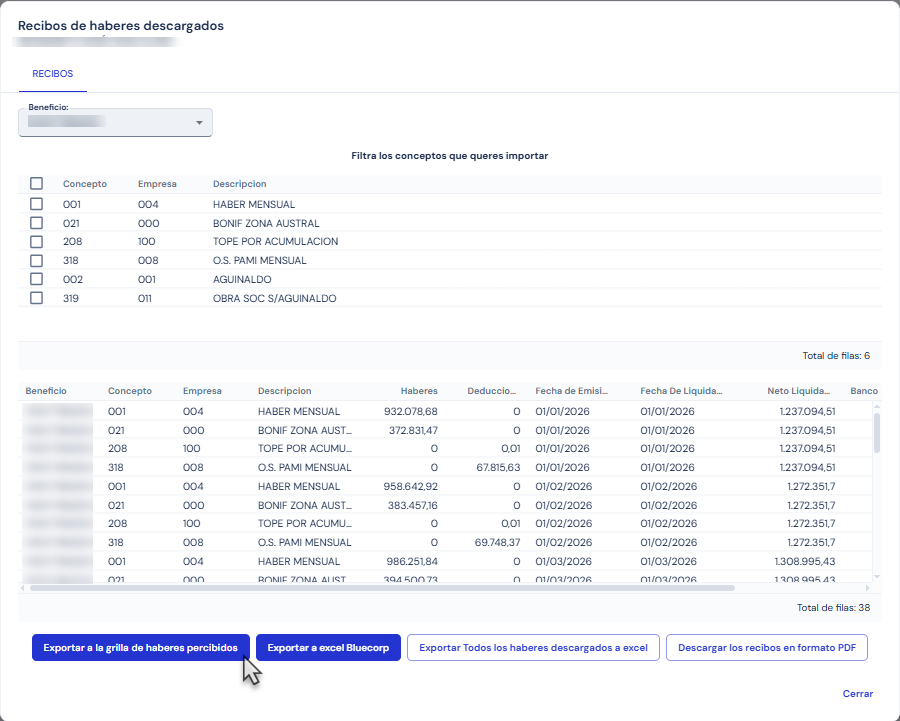Click the Beneficio dropdown arrow
The image size is (900, 721).
point(199,123)
